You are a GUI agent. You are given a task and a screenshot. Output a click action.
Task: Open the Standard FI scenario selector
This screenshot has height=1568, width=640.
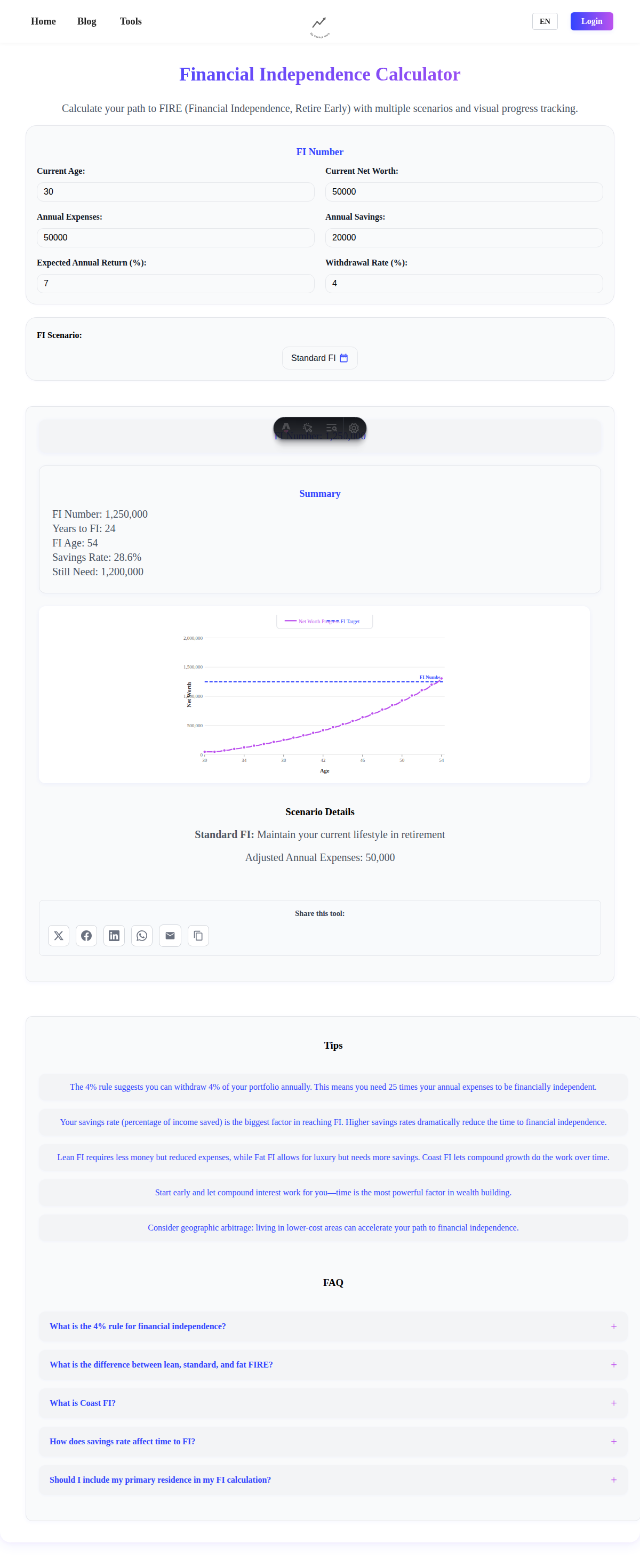[x=319, y=358]
